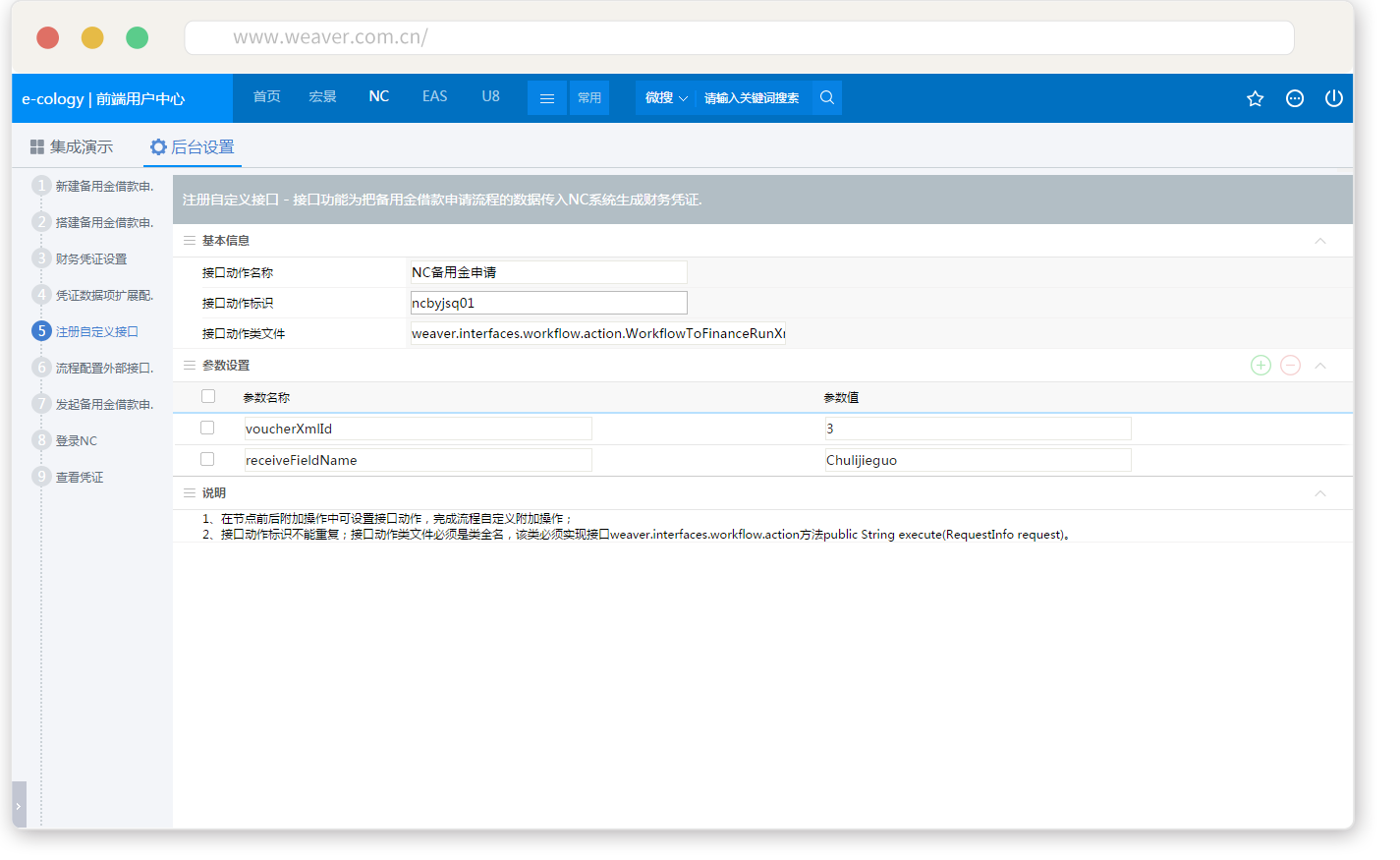
Task: Click the 接口动作标识 input field
Action: tap(548, 303)
